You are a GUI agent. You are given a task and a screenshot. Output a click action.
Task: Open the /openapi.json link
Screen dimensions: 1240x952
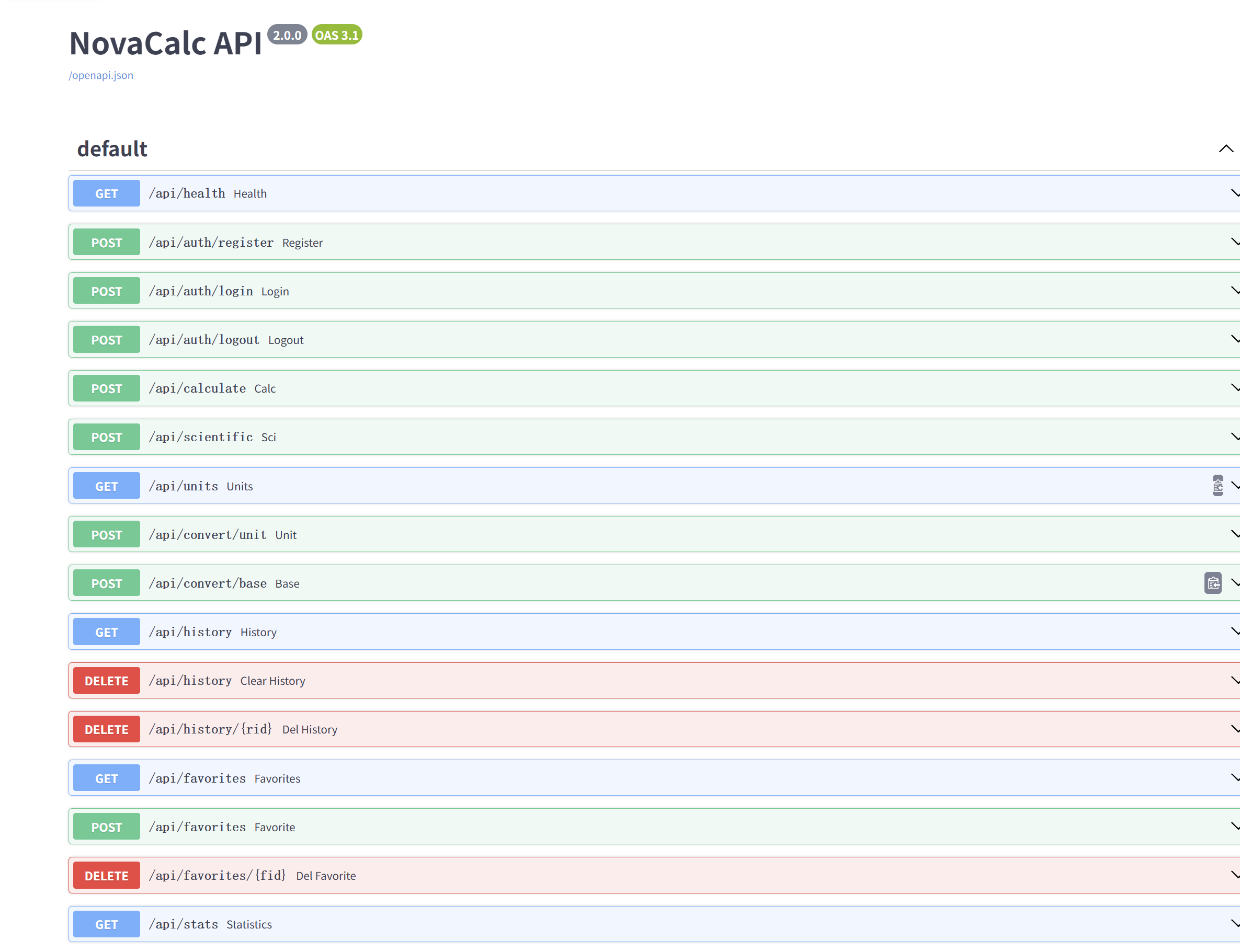click(x=101, y=75)
